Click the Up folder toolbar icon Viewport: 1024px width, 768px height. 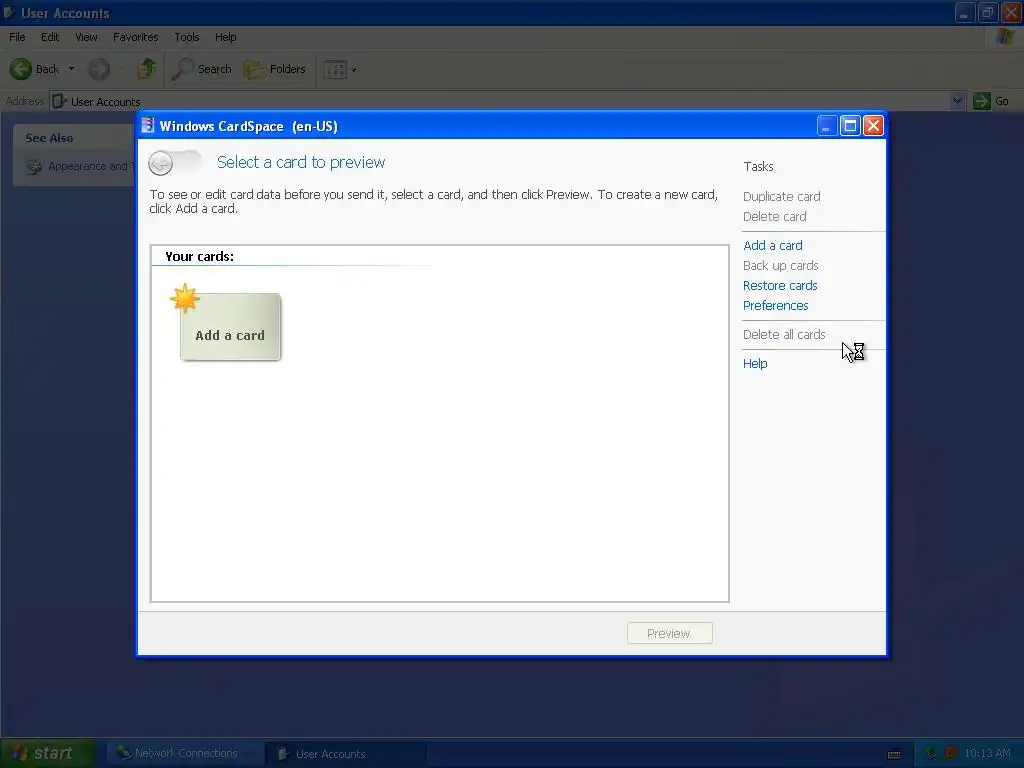pos(147,69)
